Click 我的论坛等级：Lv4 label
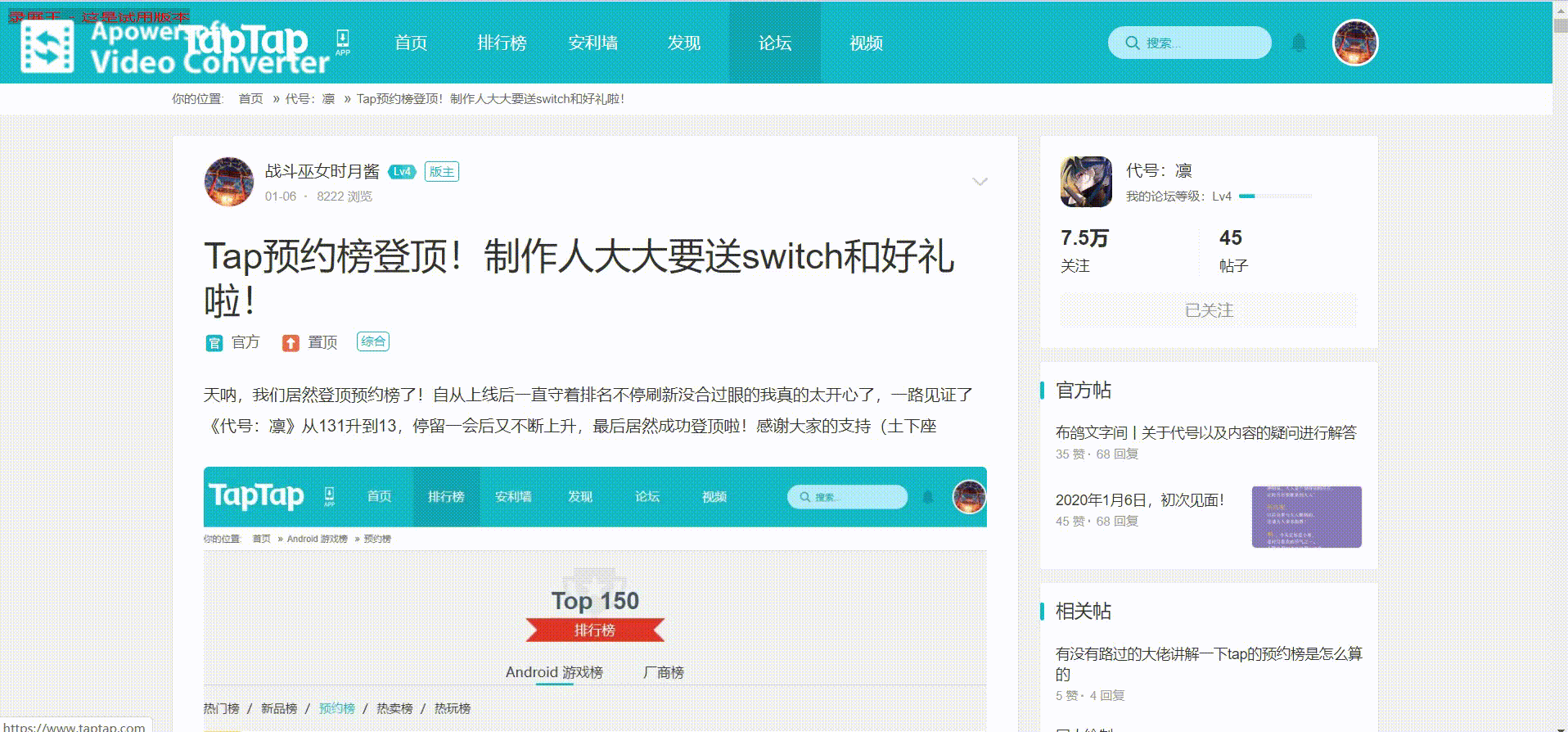The image size is (1568, 732). click(1178, 197)
